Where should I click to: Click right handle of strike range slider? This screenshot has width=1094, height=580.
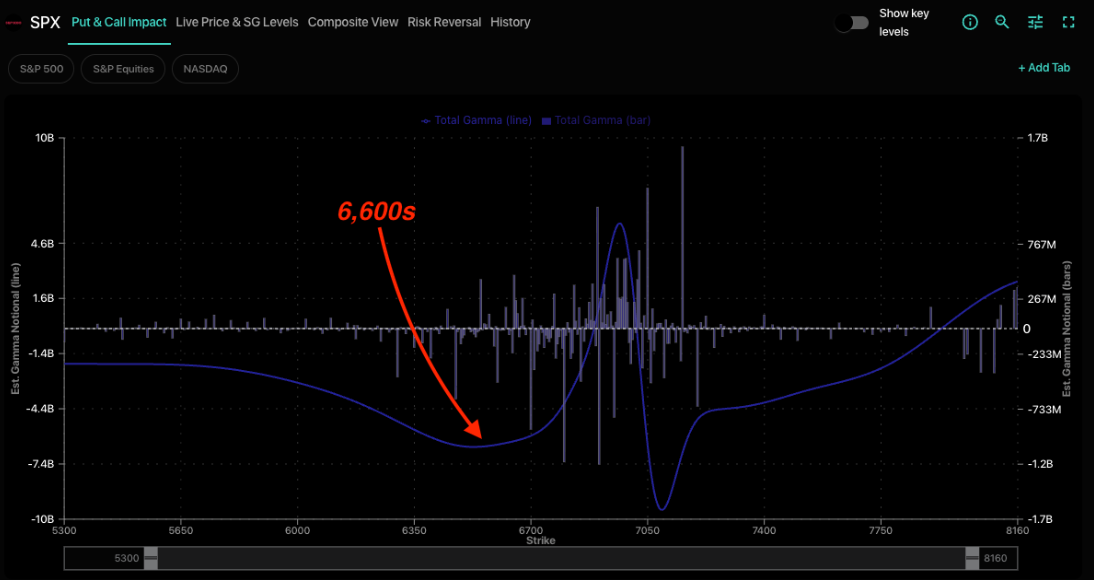point(973,559)
